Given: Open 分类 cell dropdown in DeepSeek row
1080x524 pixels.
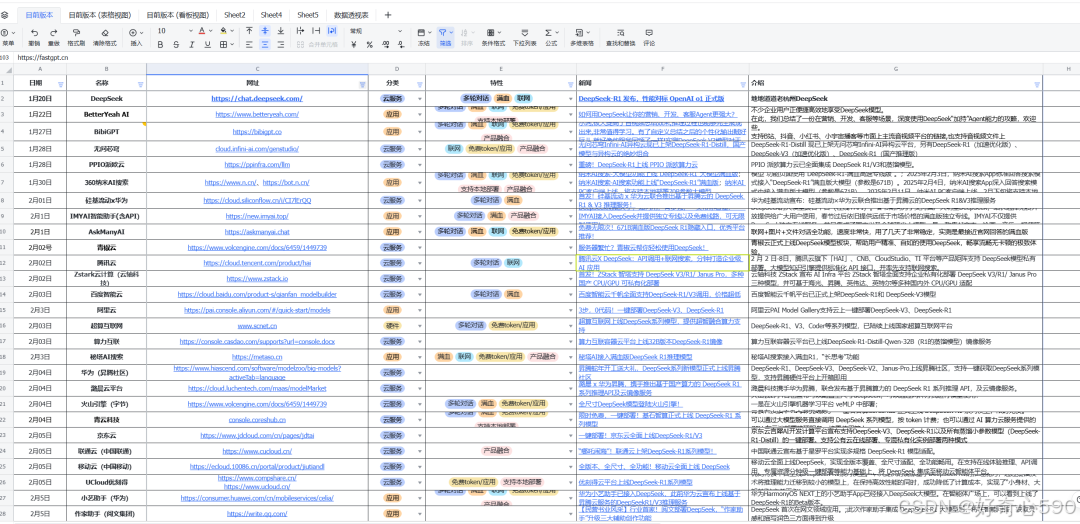Looking at the screenshot, I should coord(420,98).
